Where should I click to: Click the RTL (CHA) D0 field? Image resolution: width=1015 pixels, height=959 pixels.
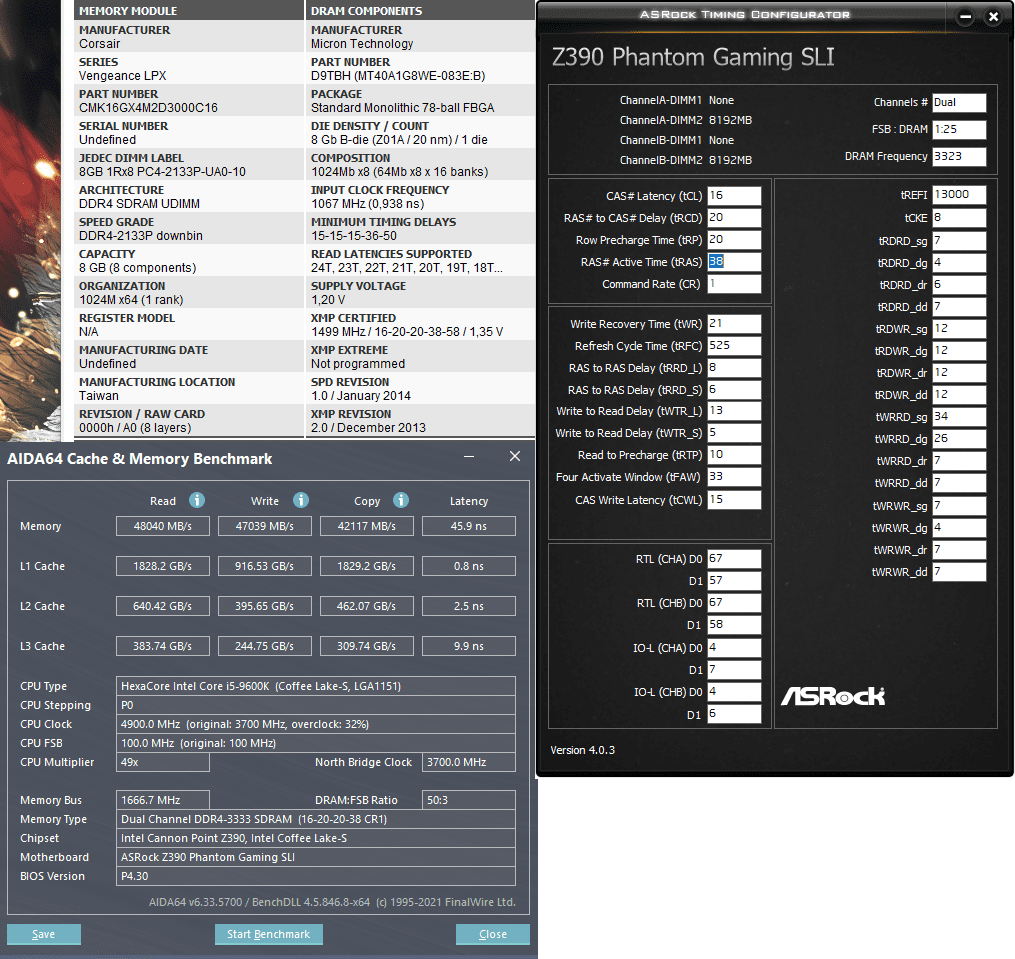pyautogui.click(x=734, y=559)
